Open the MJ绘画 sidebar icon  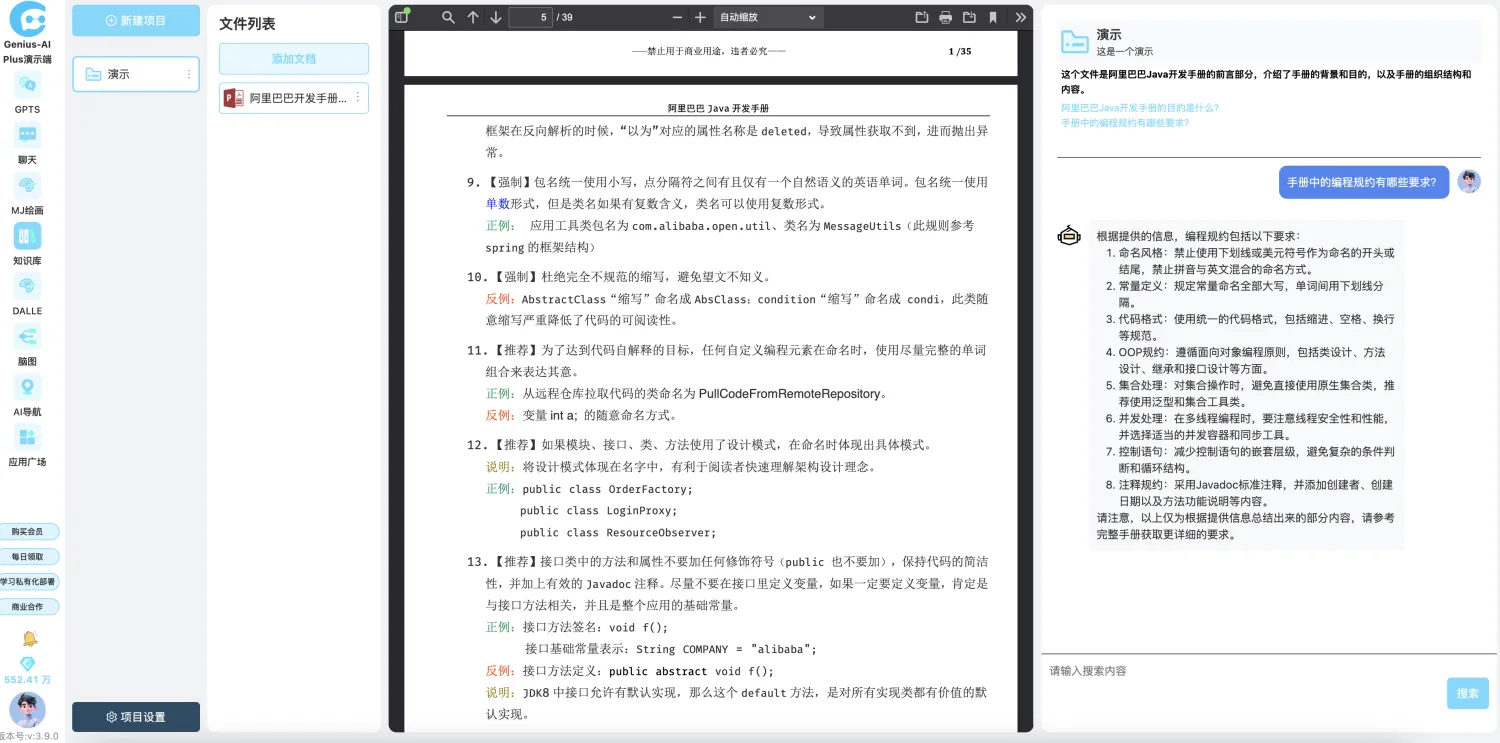click(27, 186)
